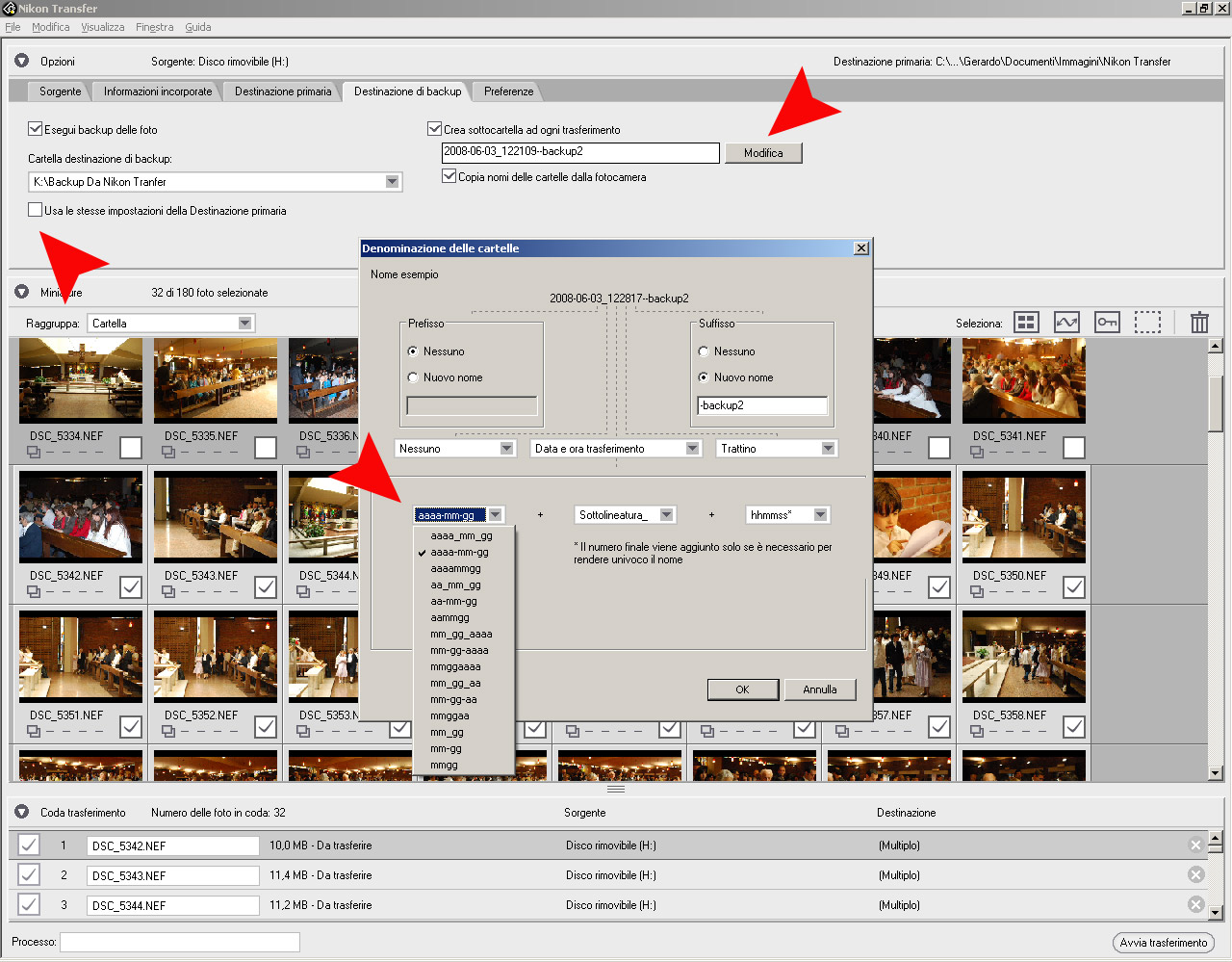Select Nuovo nome radio in Prefisso group
Image resolution: width=1232 pixels, height=962 pixels.
coord(413,377)
